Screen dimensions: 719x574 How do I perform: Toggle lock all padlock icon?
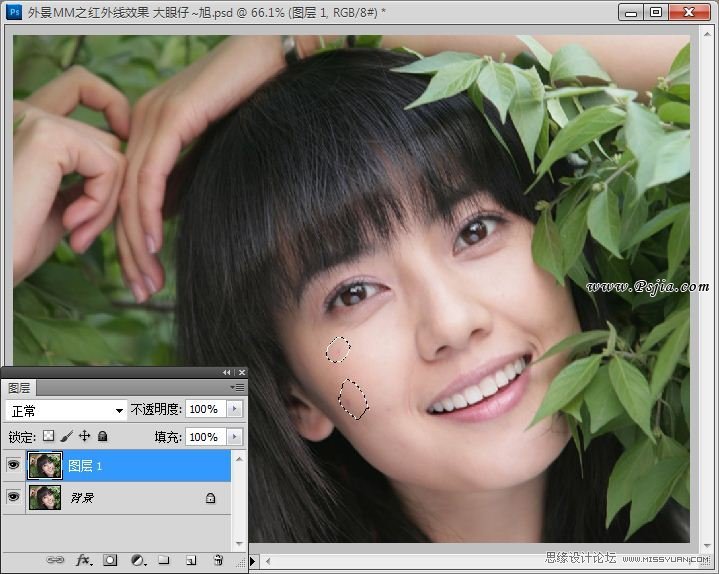103,436
